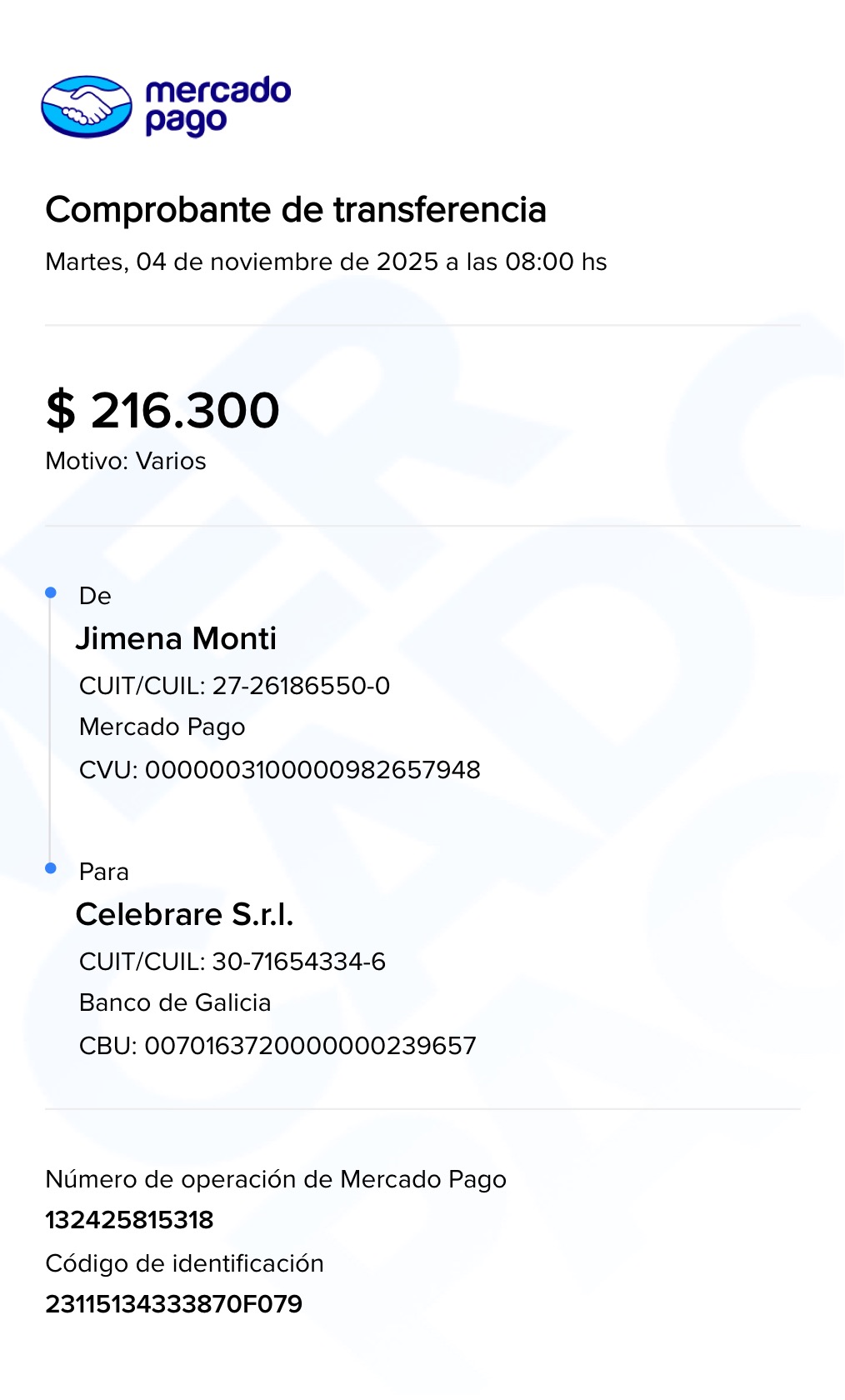Click the transfer date and time line

pyautogui.click(x=326, y=262)
